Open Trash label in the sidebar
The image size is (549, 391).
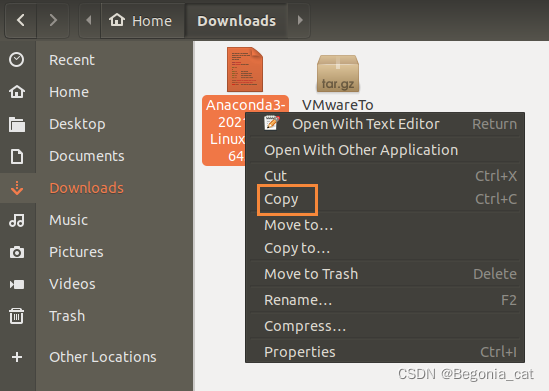[67, 316]
